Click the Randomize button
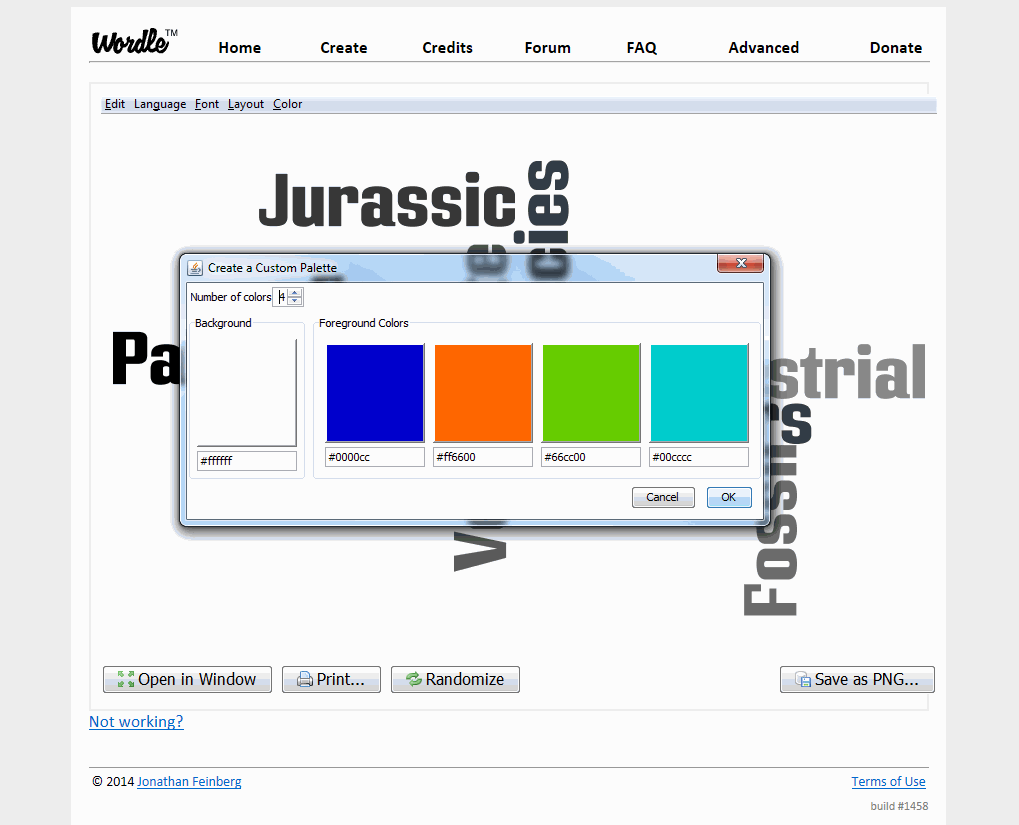1019x825 pixels. pyautogui.click(x=455, y=679)
